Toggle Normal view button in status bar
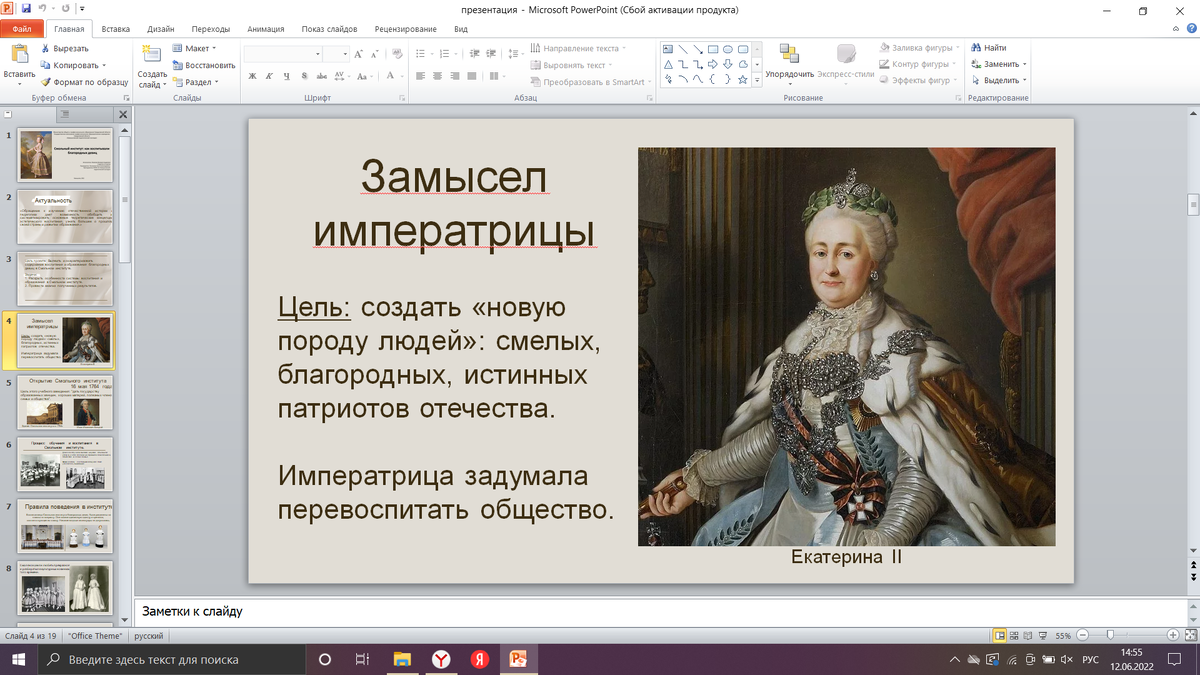Viewport: 1200px width, 675px height. pyautogui.click(x=999, y=636)
